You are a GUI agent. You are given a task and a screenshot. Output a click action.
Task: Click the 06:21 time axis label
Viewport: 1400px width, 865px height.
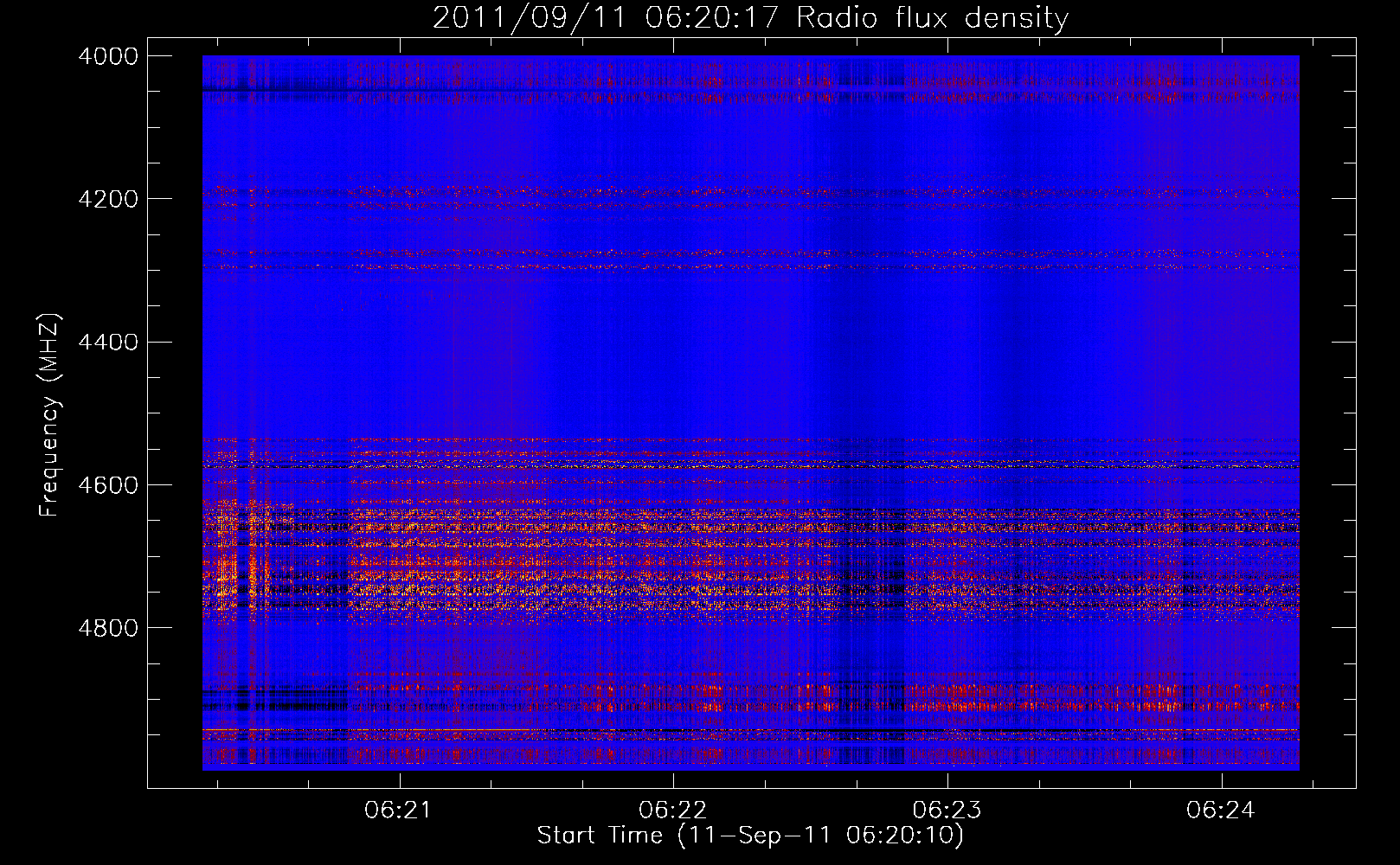tap(398, 811)
